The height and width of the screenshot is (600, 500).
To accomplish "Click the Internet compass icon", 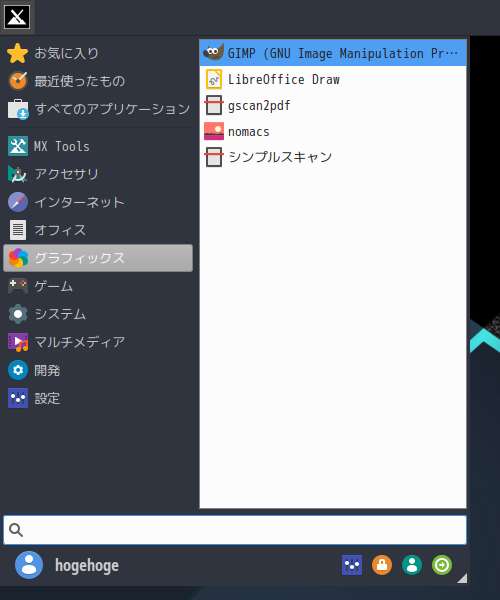I will 18,202.
